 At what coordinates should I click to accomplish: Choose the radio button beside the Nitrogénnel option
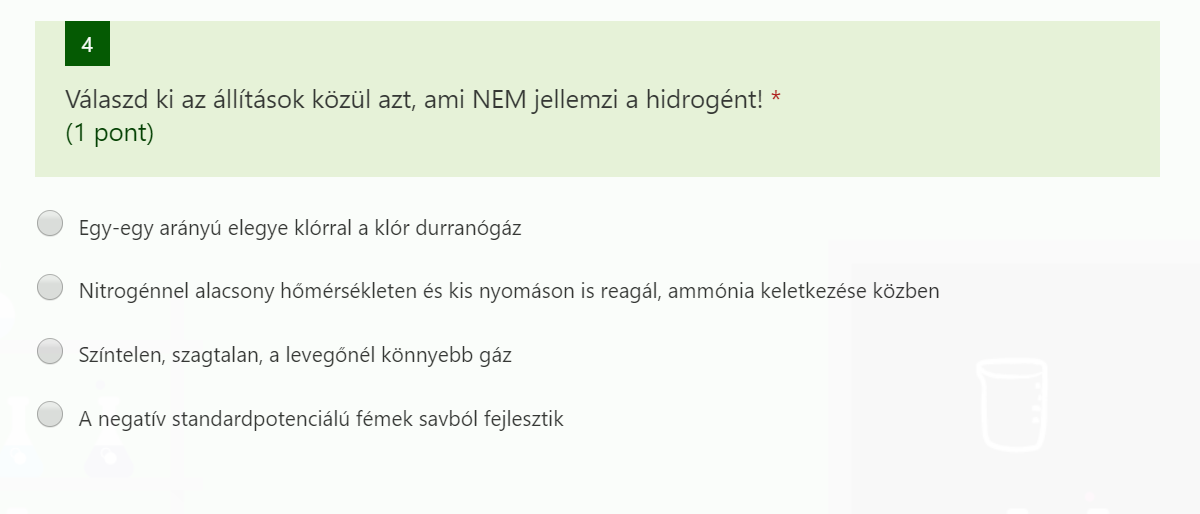tap(50, 289)
